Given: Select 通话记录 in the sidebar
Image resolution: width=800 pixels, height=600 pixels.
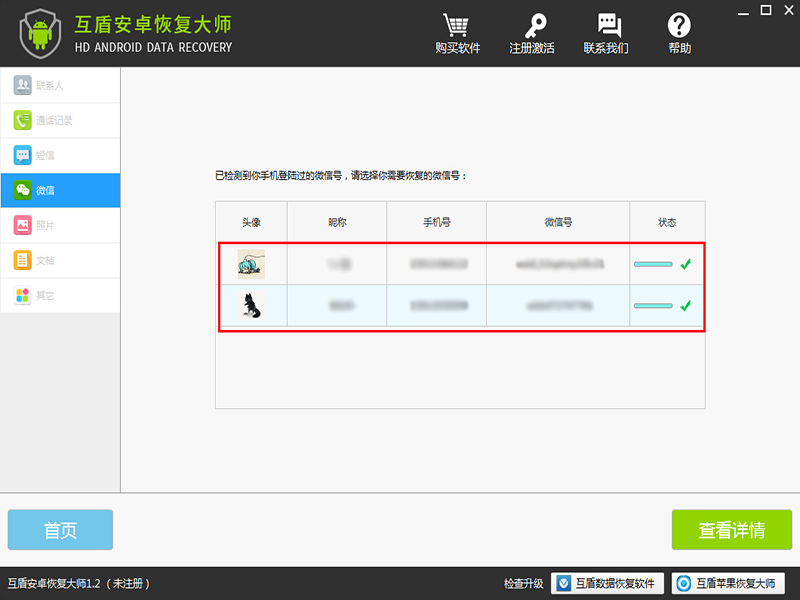Looking at the screenshot, I should 60,120.
